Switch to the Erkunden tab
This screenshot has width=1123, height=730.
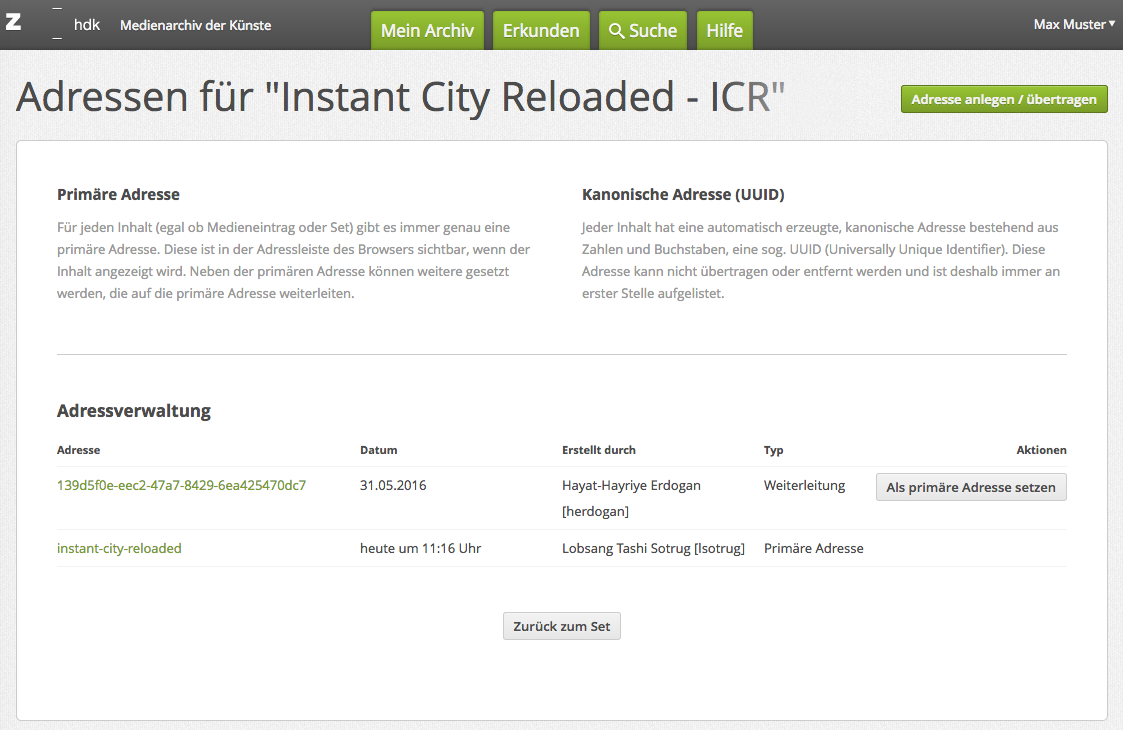coord(541,31)
